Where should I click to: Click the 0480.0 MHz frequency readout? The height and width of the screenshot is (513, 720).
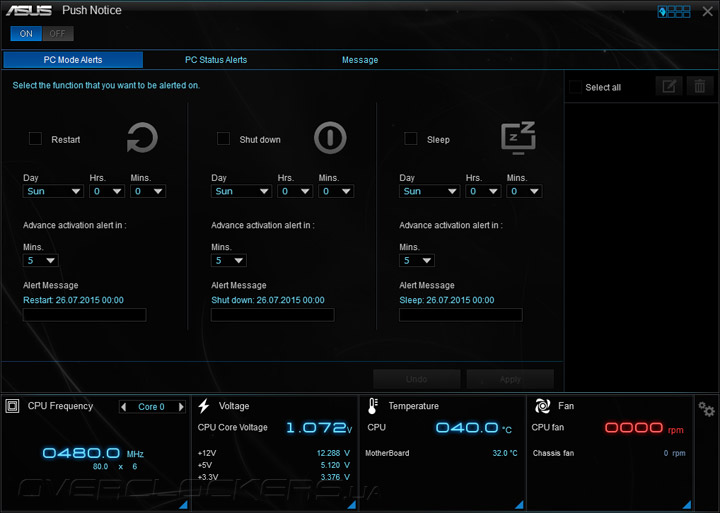93,453
